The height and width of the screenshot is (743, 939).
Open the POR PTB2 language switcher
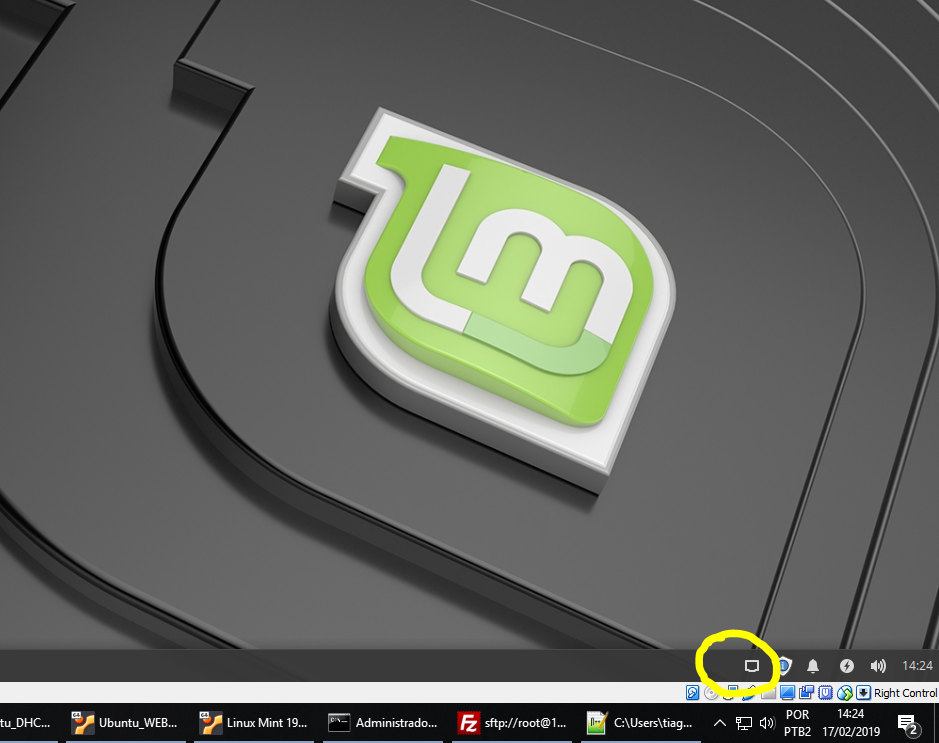797,723
